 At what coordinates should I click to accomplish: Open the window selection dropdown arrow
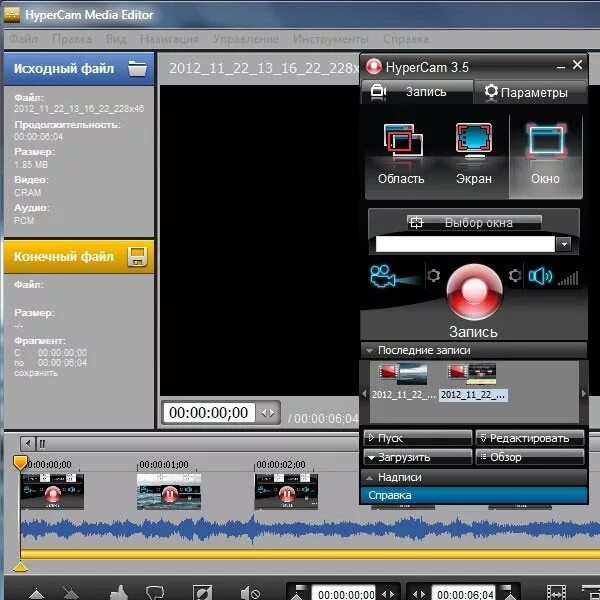[x=564, y=244]
